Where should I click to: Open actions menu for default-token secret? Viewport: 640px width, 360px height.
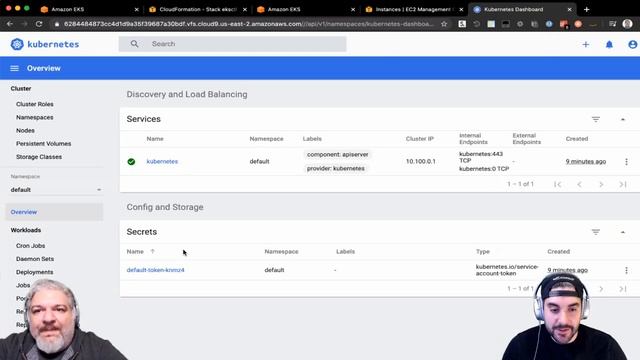point(627,270)
